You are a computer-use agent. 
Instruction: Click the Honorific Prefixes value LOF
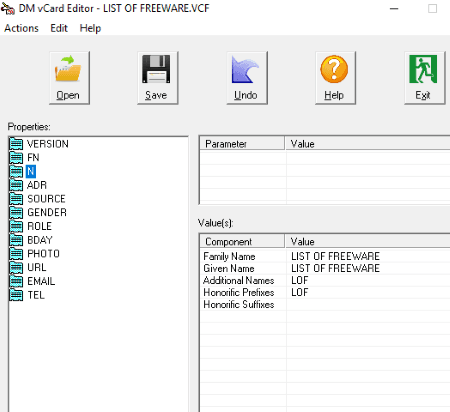point(299,292)
